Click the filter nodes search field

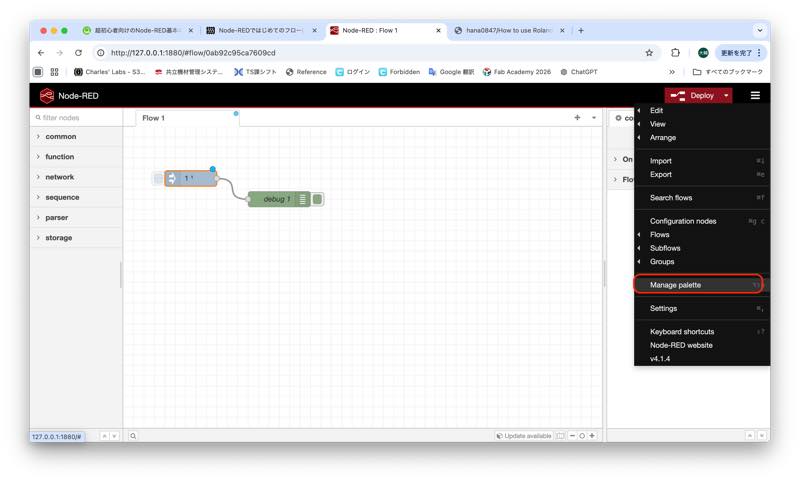[77, 117]
